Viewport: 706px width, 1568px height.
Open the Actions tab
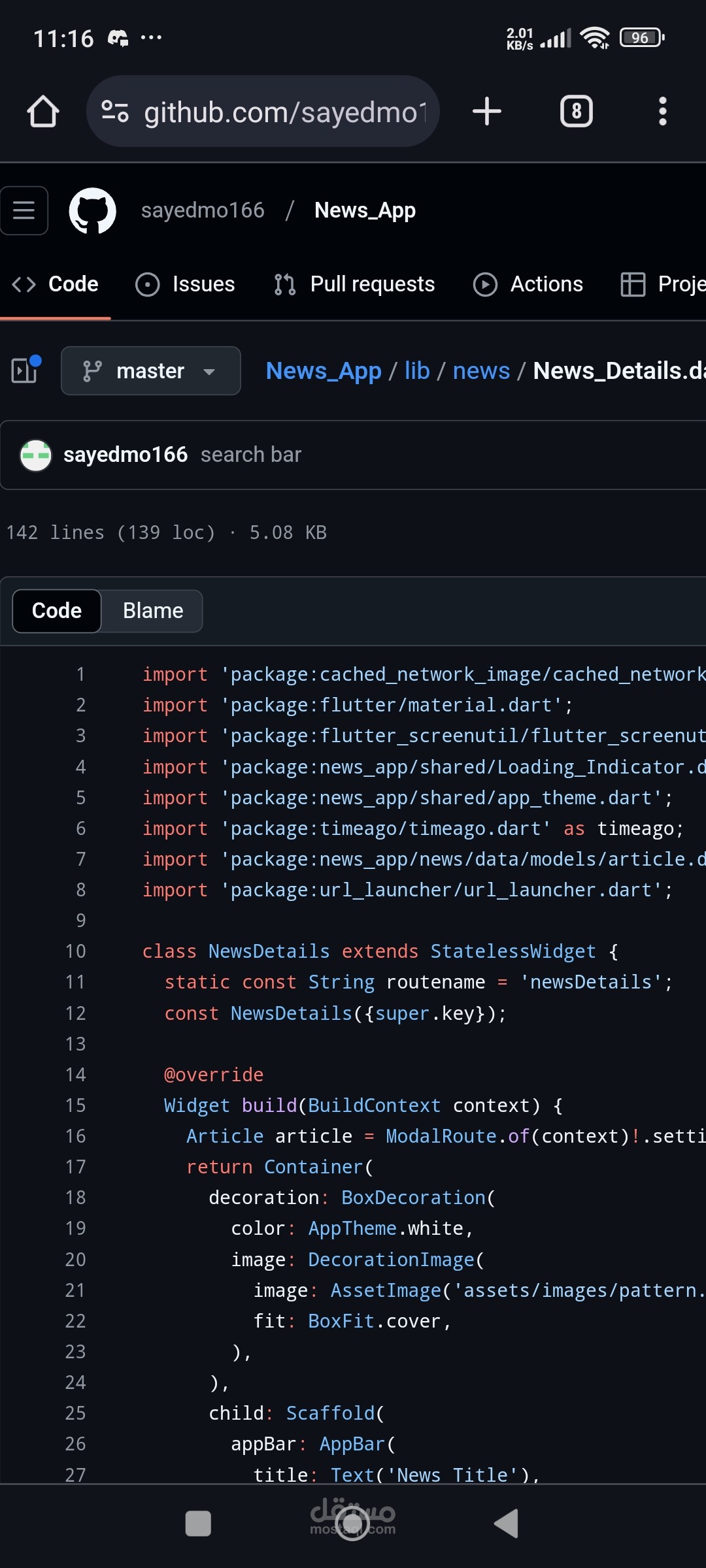(528, 284)
